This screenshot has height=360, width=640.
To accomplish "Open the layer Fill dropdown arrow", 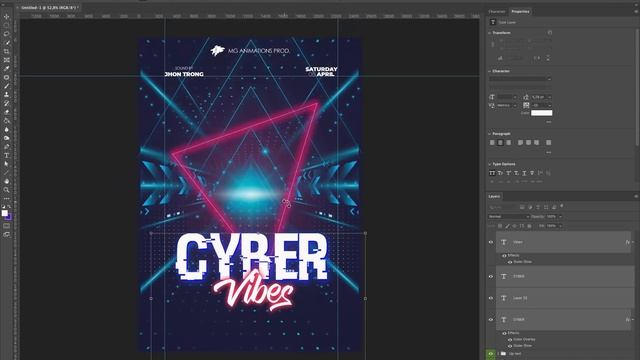I will point(560,226).
